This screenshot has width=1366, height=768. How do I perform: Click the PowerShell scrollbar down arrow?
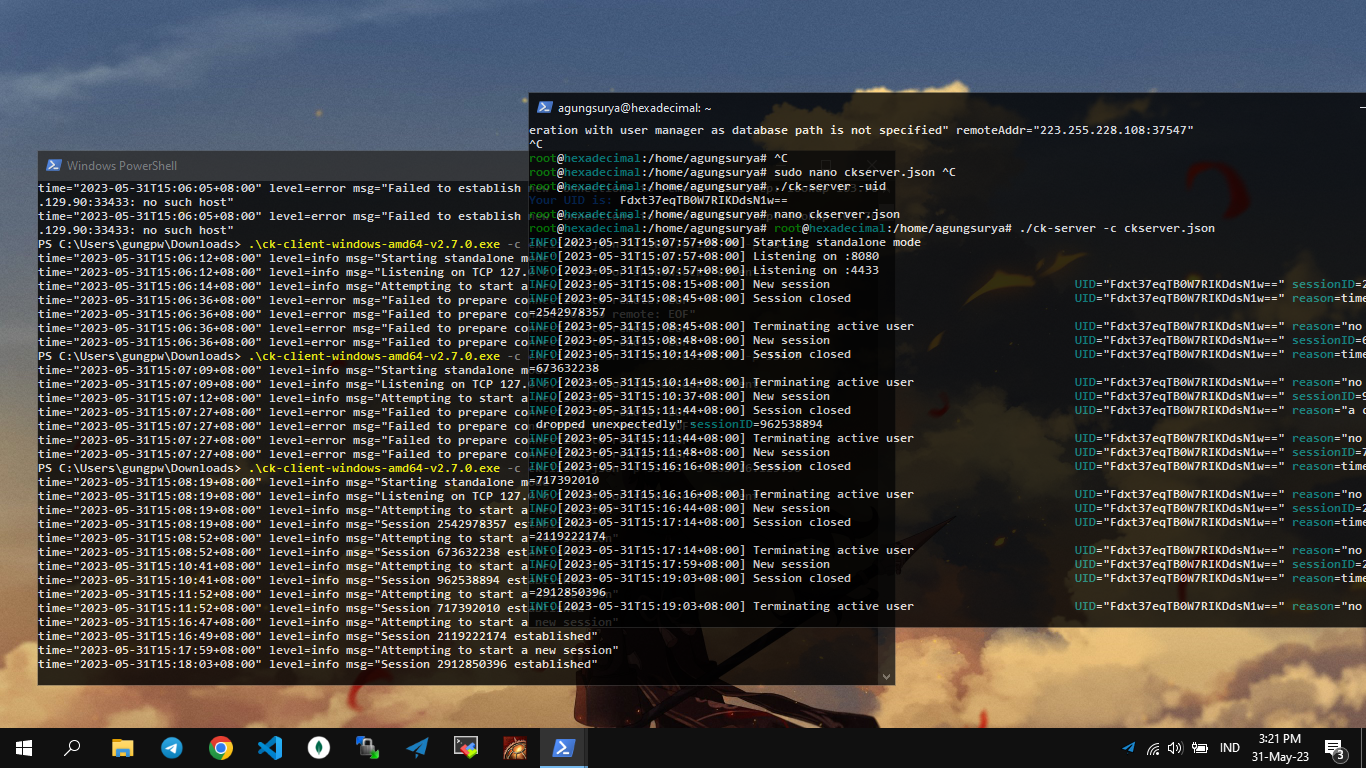point(885,676)
